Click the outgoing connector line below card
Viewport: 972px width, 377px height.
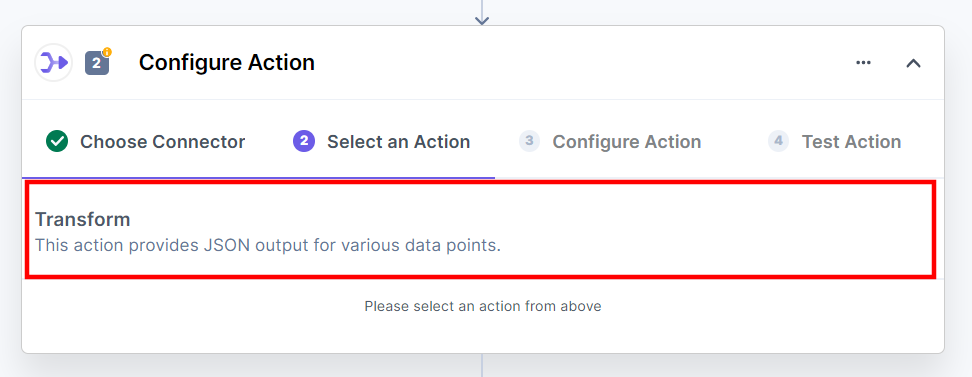point(482,365)
